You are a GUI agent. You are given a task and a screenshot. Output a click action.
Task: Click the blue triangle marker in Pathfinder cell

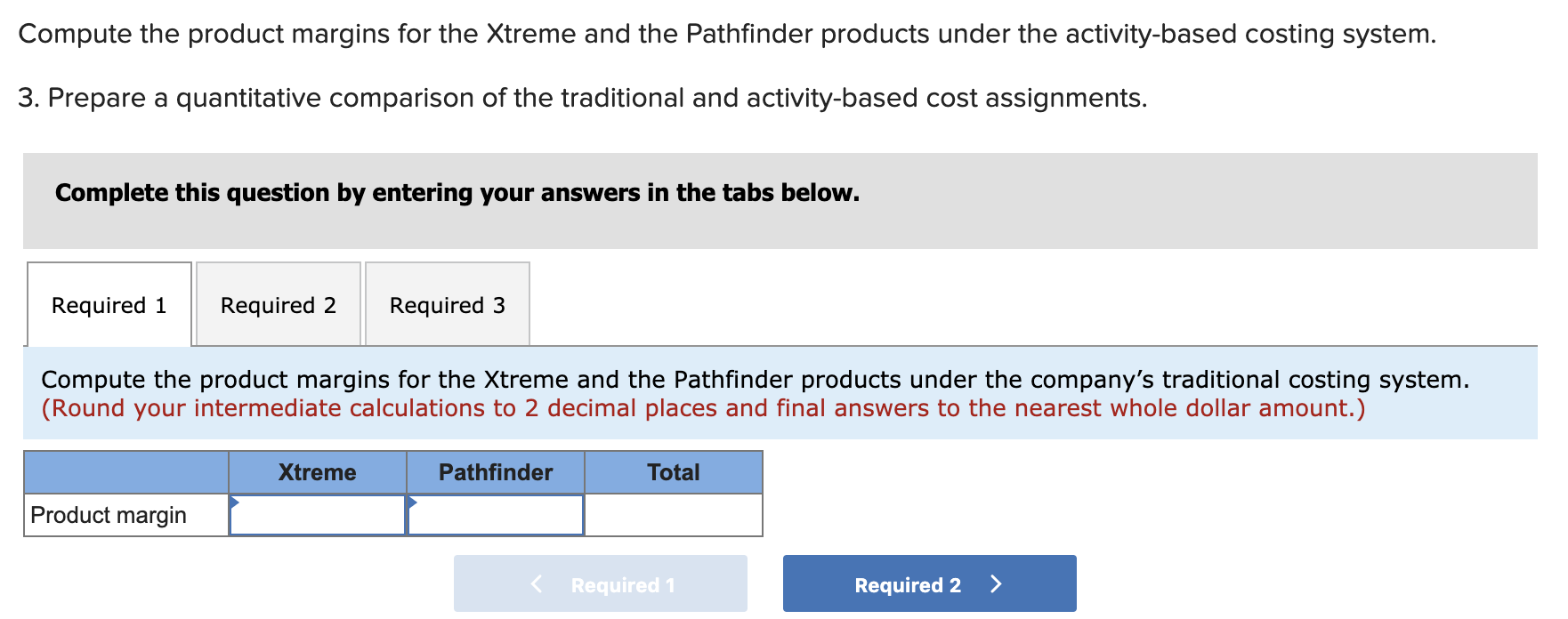(413, 501)
